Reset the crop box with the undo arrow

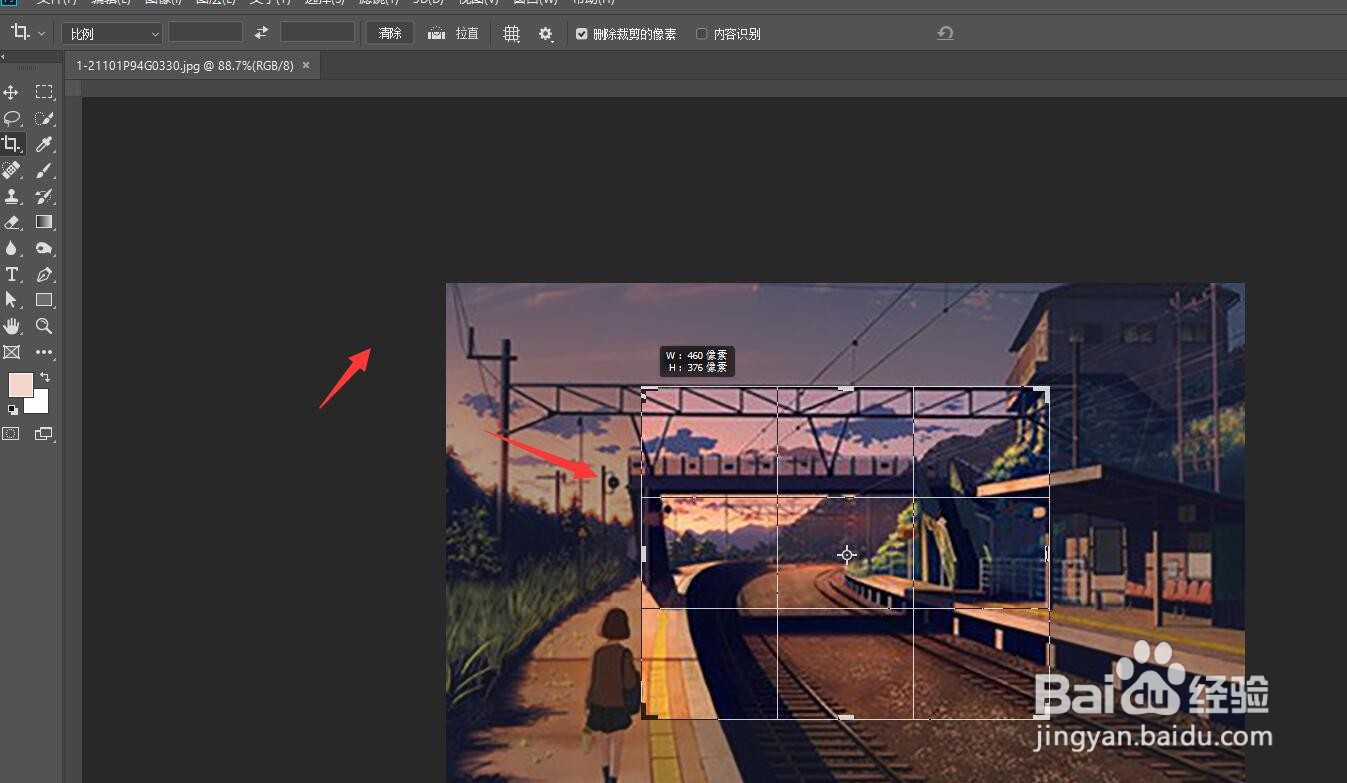pos(945,33)
